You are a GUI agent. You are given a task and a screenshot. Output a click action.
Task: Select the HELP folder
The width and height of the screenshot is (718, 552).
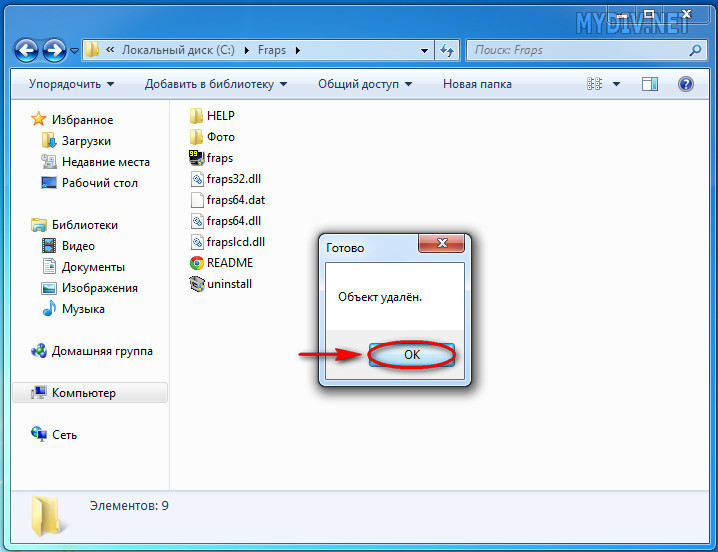[212, 115]
